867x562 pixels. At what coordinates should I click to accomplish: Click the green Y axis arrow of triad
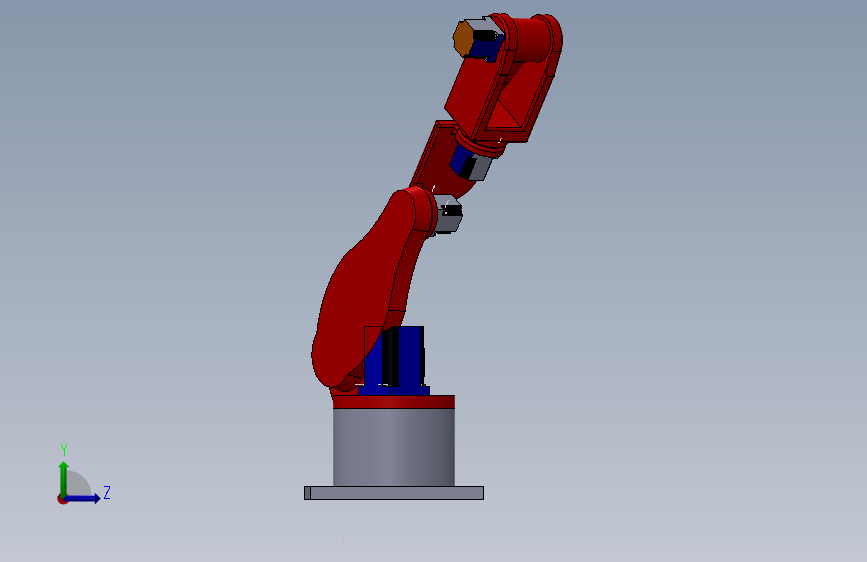coord(64,478)
